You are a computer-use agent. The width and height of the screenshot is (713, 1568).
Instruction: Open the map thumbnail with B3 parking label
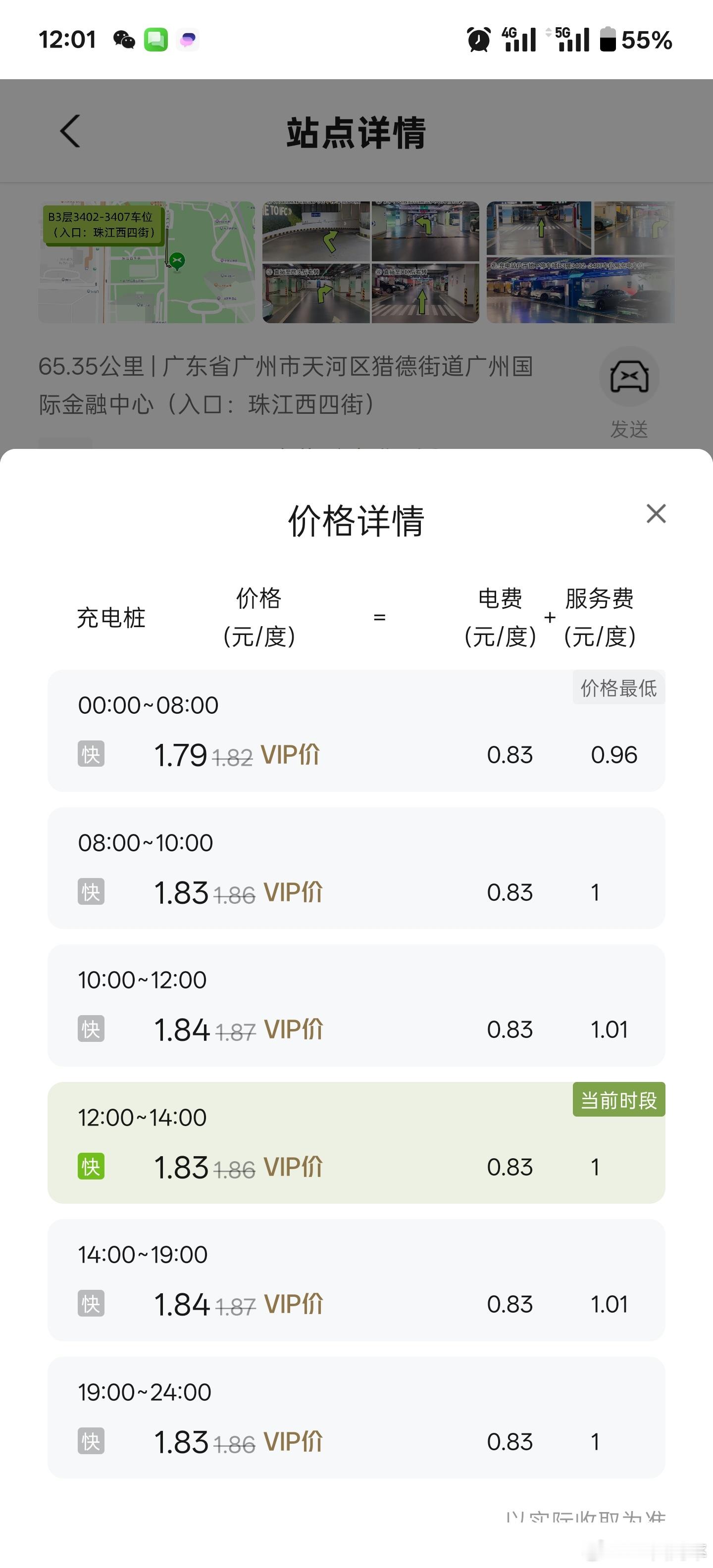147,262
